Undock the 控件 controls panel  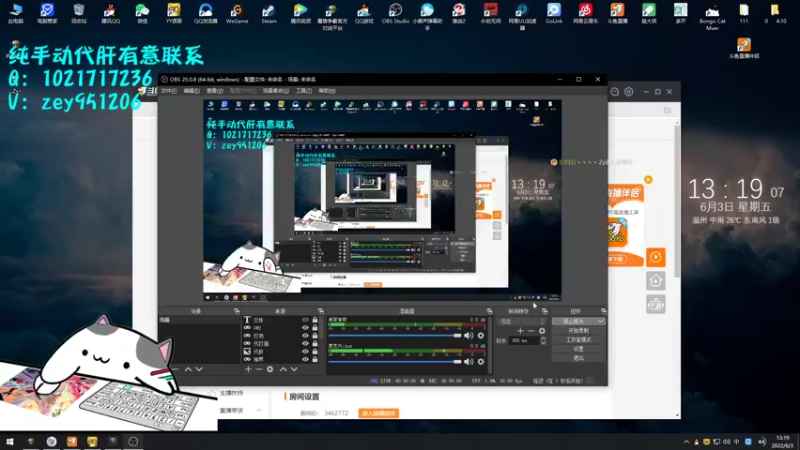tap(604, 311)
